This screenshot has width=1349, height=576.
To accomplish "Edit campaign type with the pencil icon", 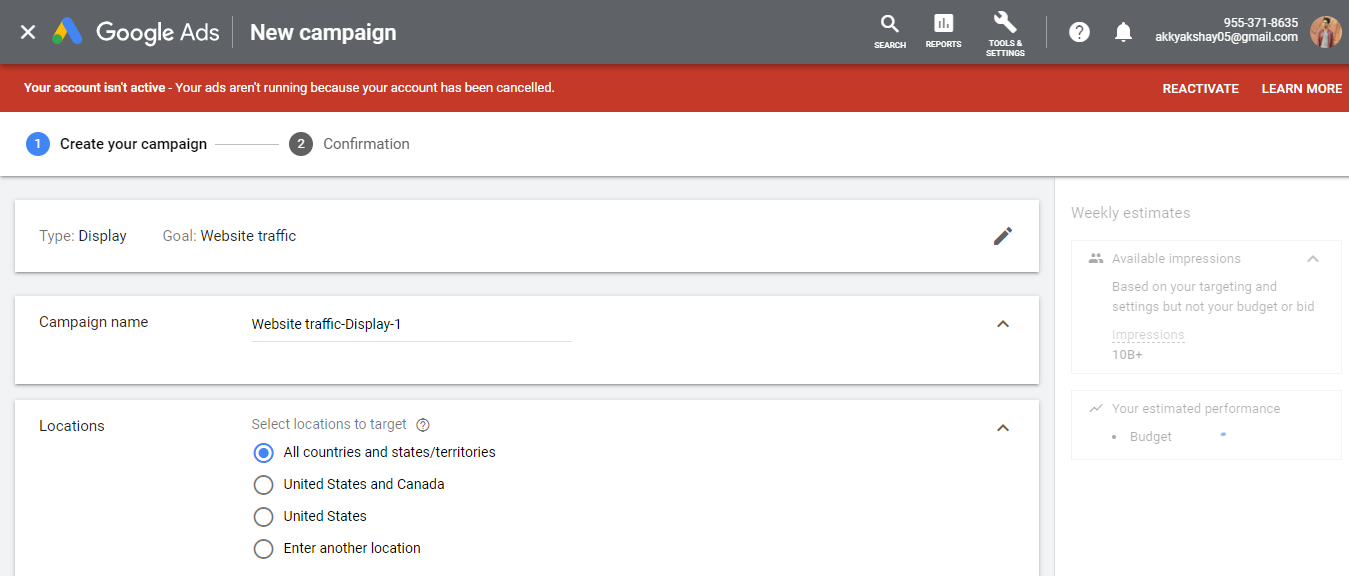I will (1002, 235).
